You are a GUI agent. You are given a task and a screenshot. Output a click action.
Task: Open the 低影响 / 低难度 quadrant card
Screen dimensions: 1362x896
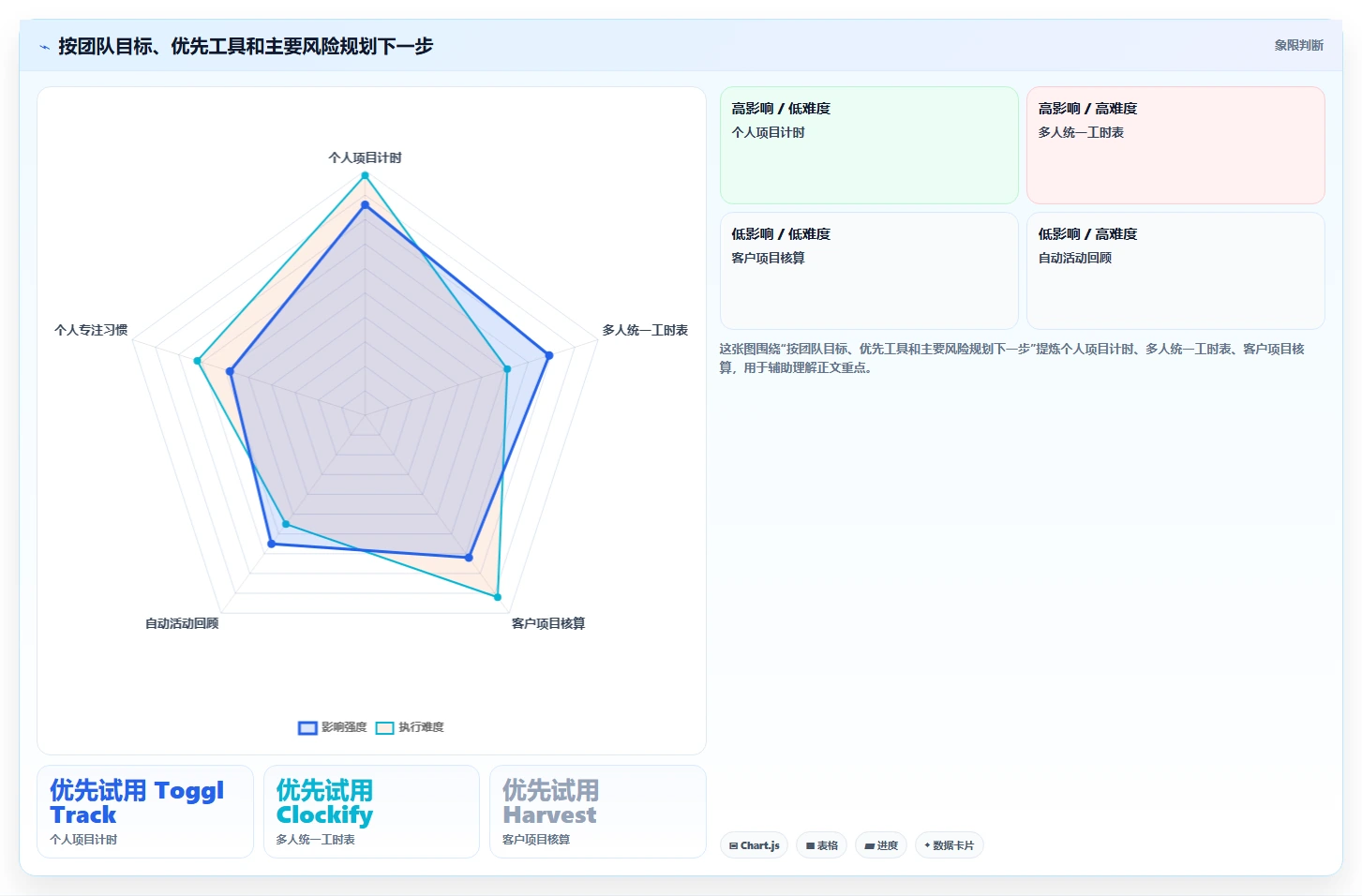(869, 271)
